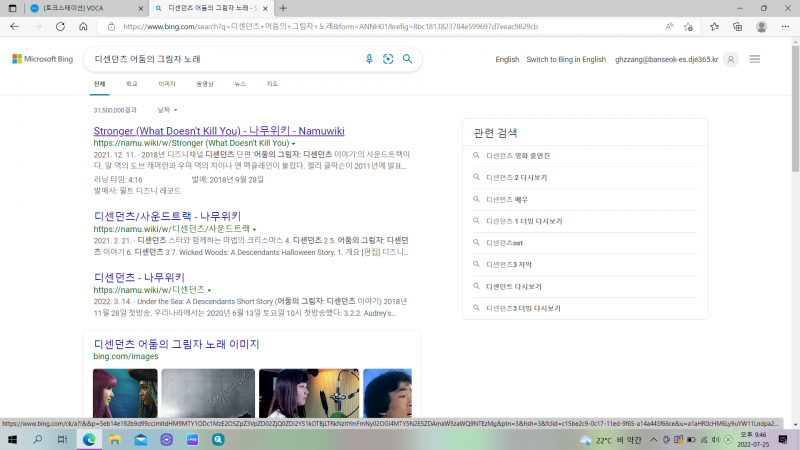This screenshot has height=450, width=800.
Task: Open a new browser tab
Action: tap(283, 8)
